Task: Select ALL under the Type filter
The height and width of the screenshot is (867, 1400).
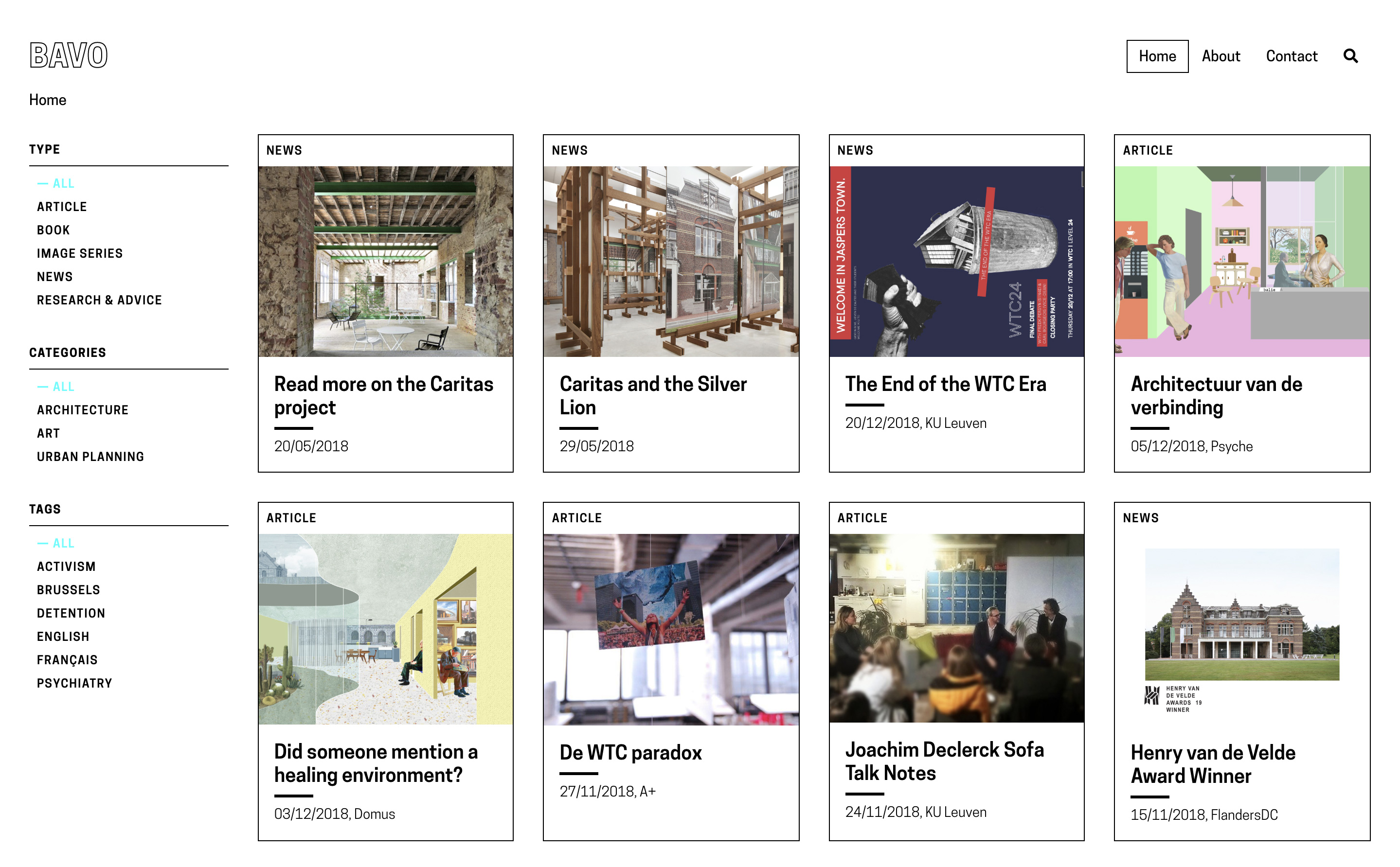Action: pyautogui.click(x=55, y=183)
